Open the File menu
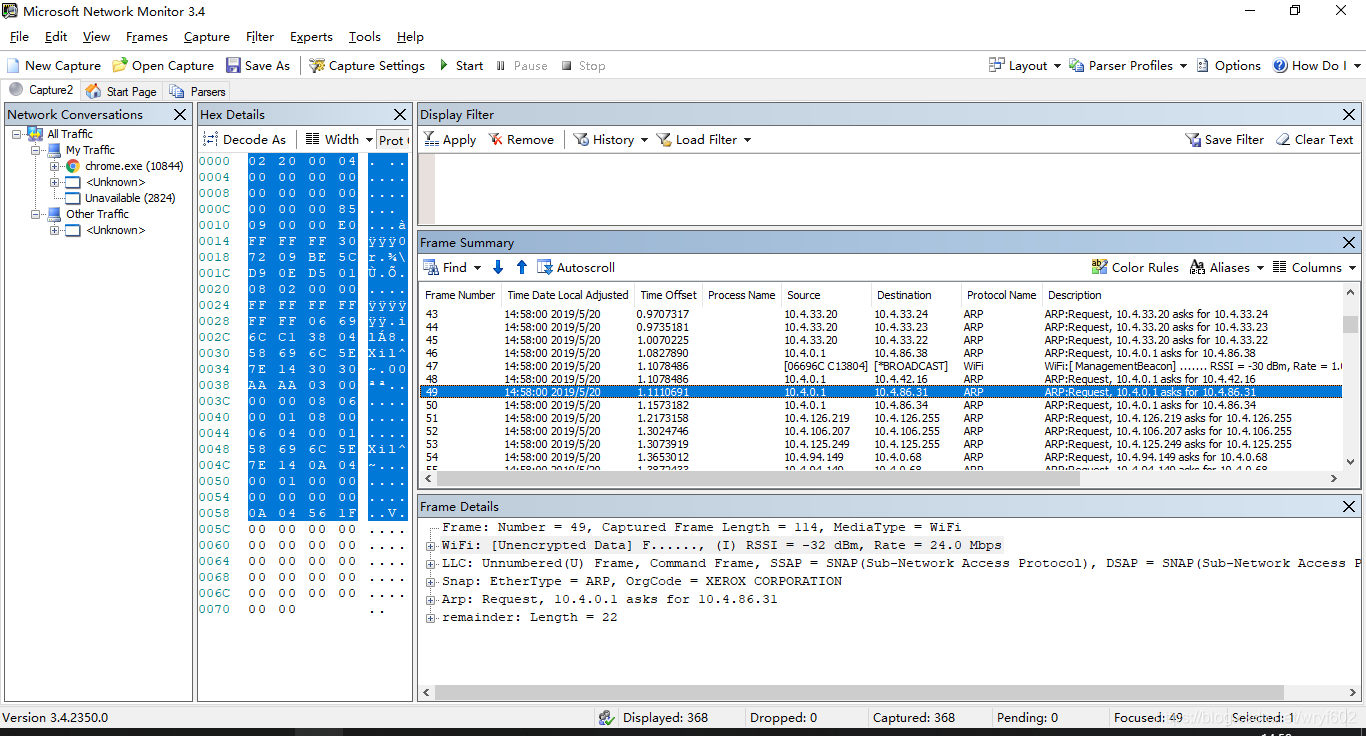This screenshot has height=736, width=1366. [x=19, y=37]
